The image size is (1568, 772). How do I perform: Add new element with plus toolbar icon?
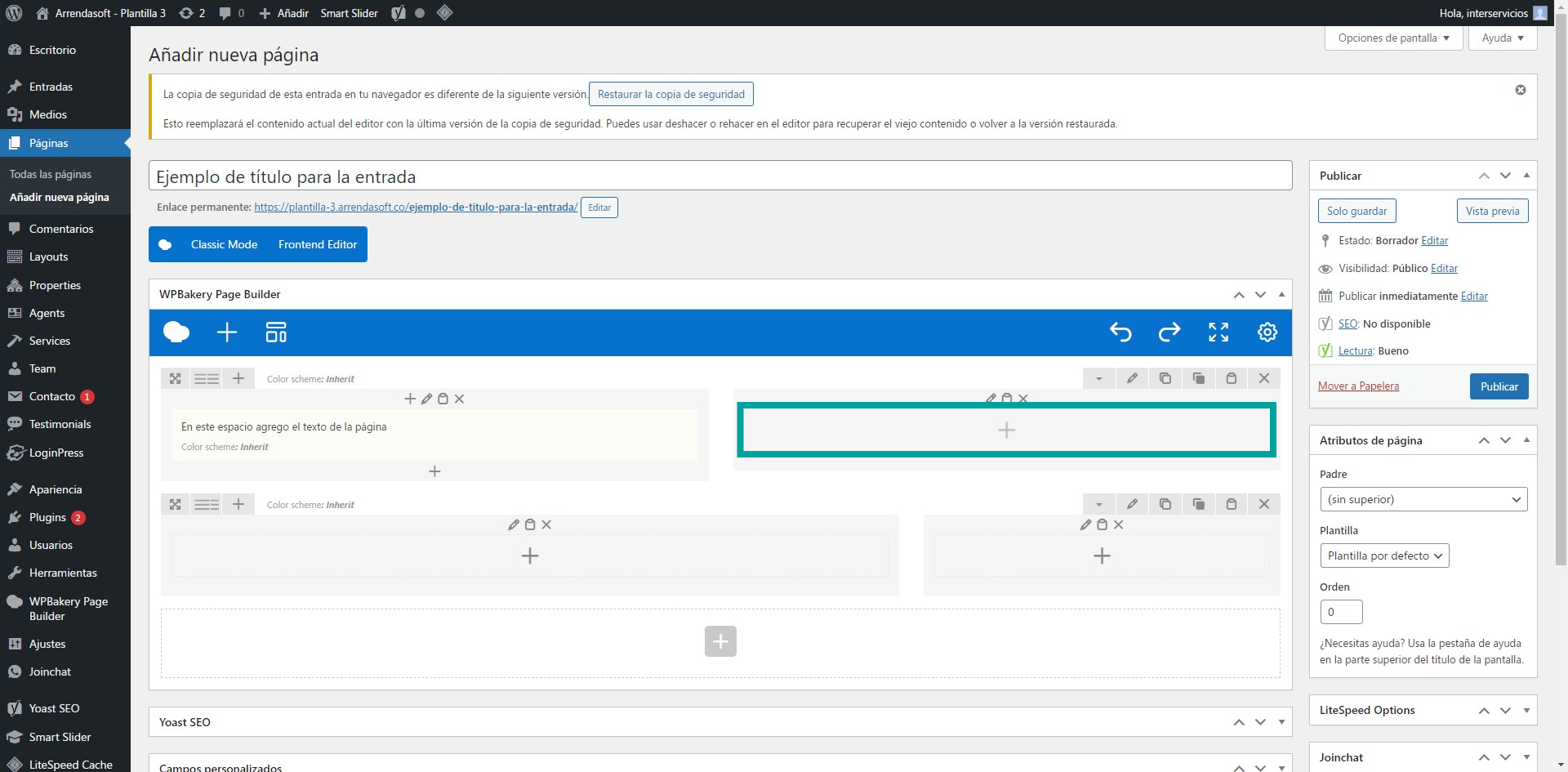(x=227, y=332)
